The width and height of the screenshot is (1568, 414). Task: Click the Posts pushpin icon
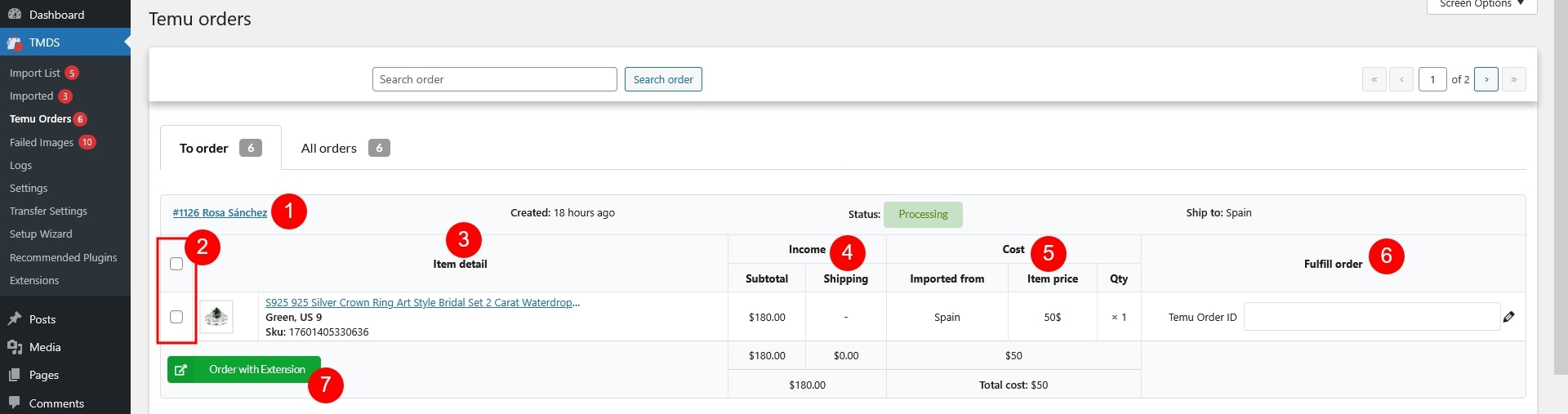click(x=14, y=319)
